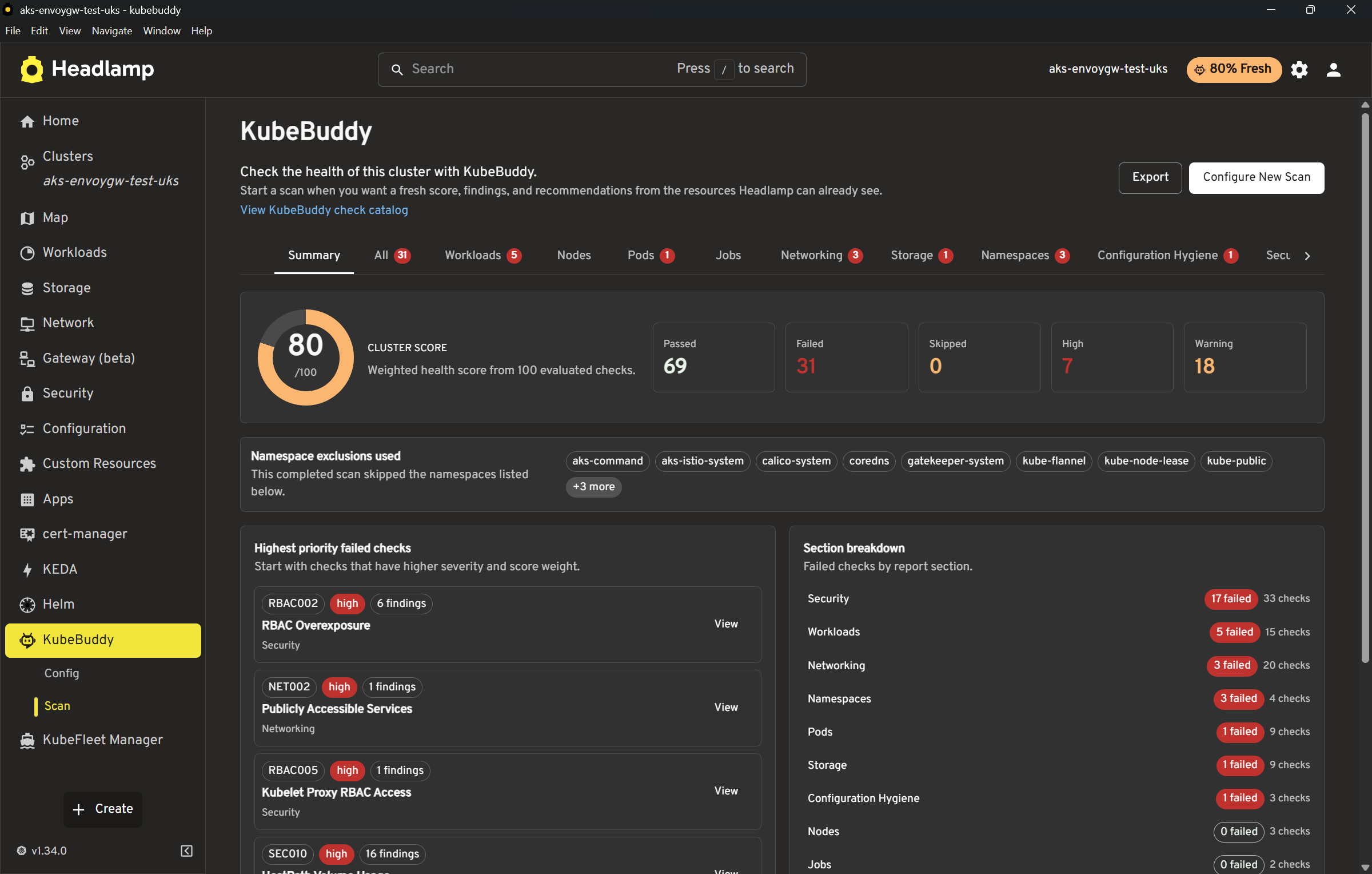1372x874 pixels.
Task: Click the cluster score 80 donut
Action: tap(306, 357)
